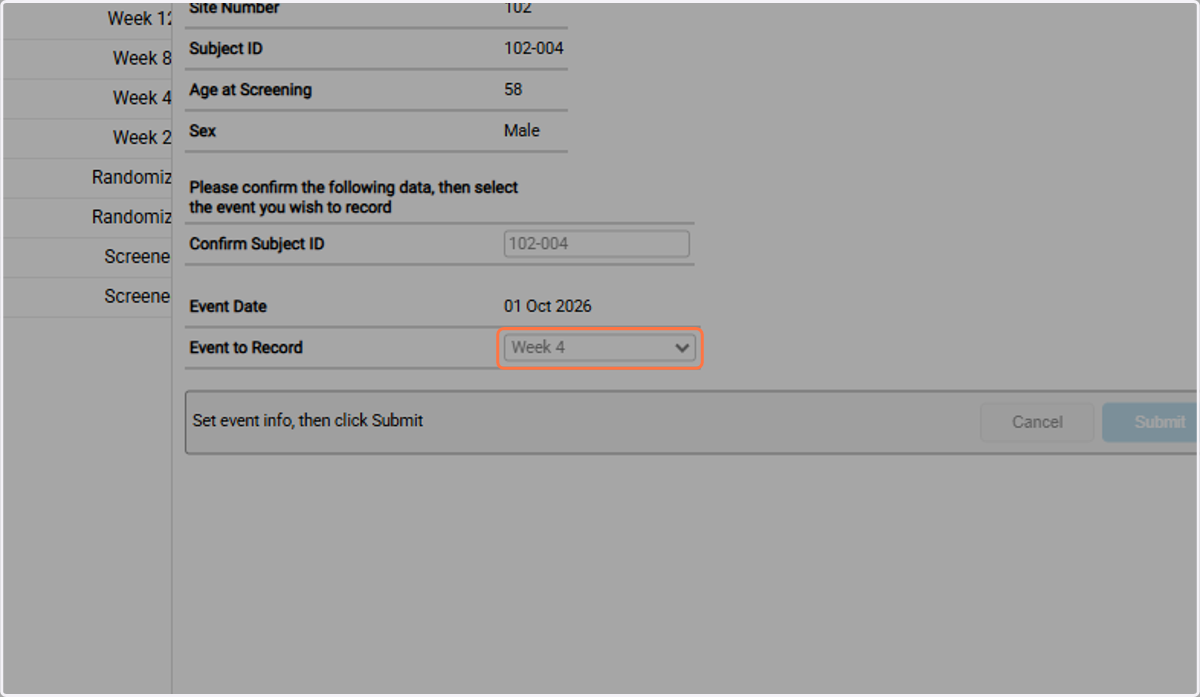Select Week 4 in the left list
Screen dimensions: 1200x697
pos(88,98)
